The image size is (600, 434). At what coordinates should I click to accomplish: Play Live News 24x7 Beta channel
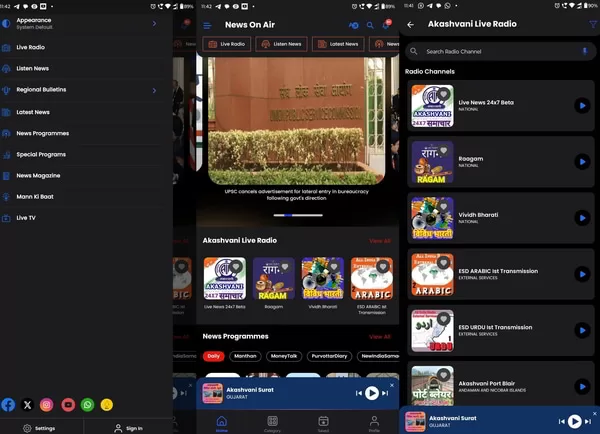click(x=582, y=106)
